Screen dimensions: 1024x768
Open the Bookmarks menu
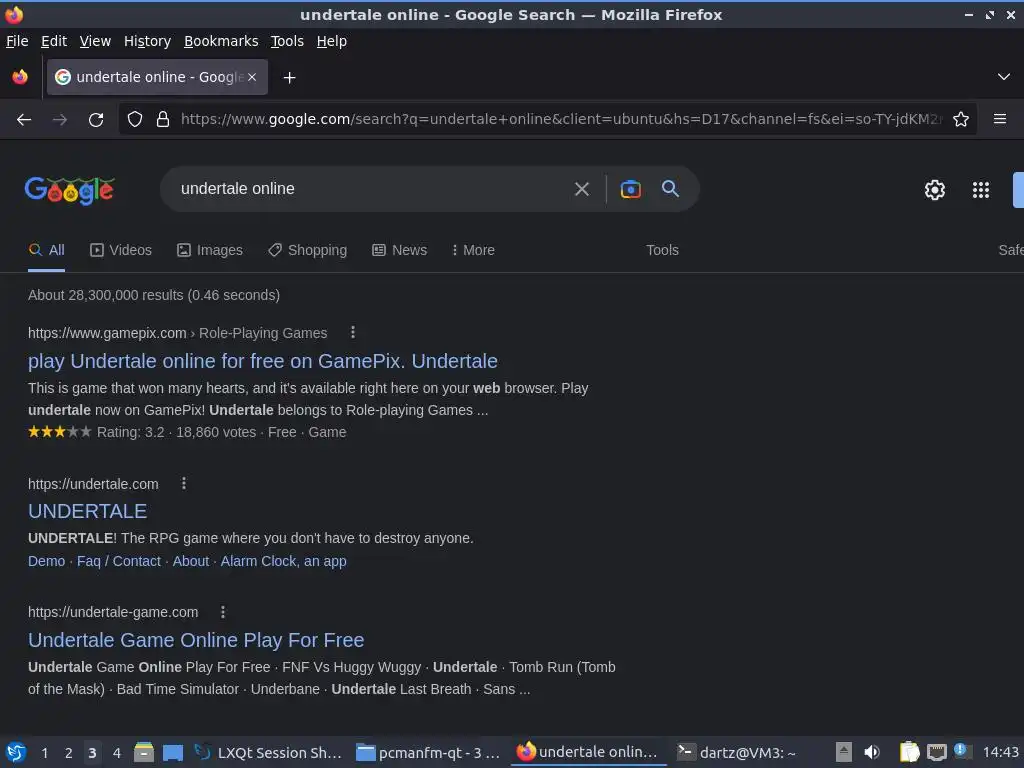click(x=221, y=41)
